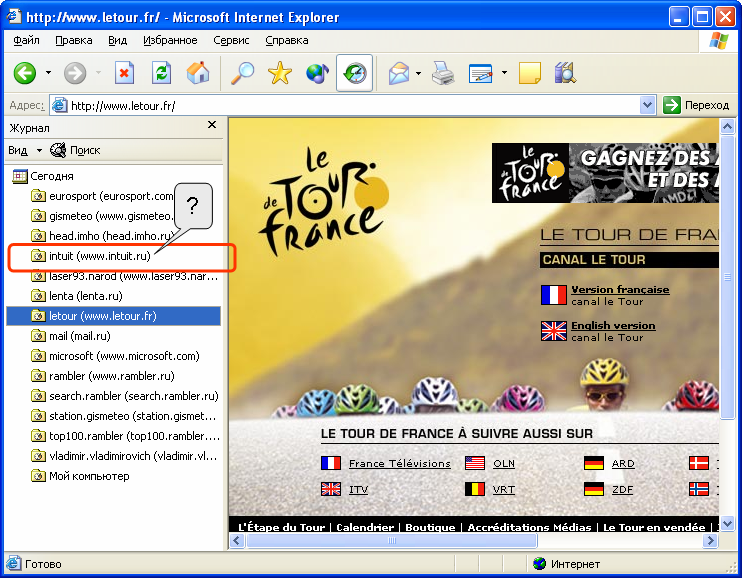This screenshot has height=578, width=742.
Task: Open the Forward button dropdown arrow
Action: tap(98, 73)
